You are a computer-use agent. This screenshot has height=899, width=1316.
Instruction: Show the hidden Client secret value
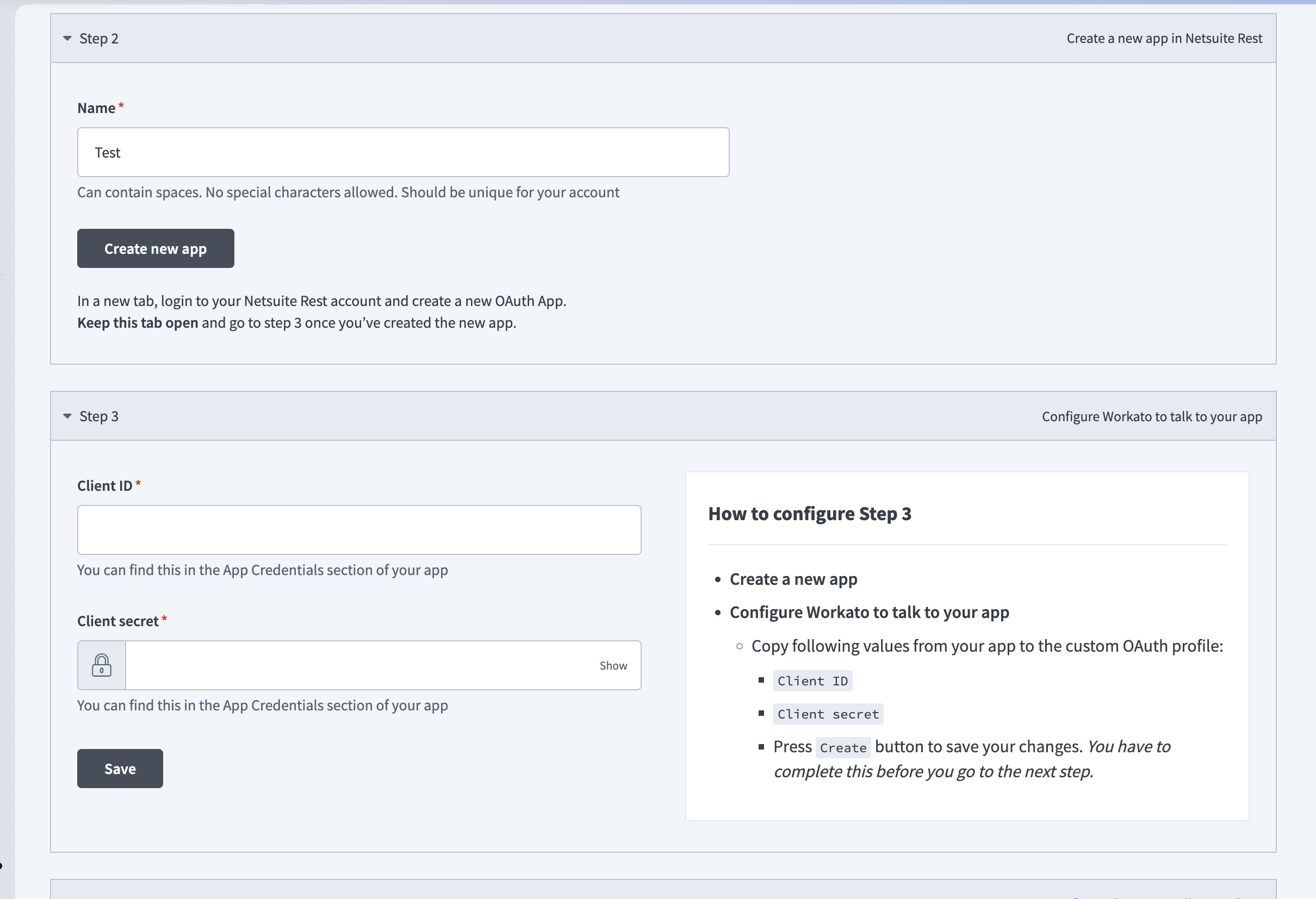(x=613, y=665)
